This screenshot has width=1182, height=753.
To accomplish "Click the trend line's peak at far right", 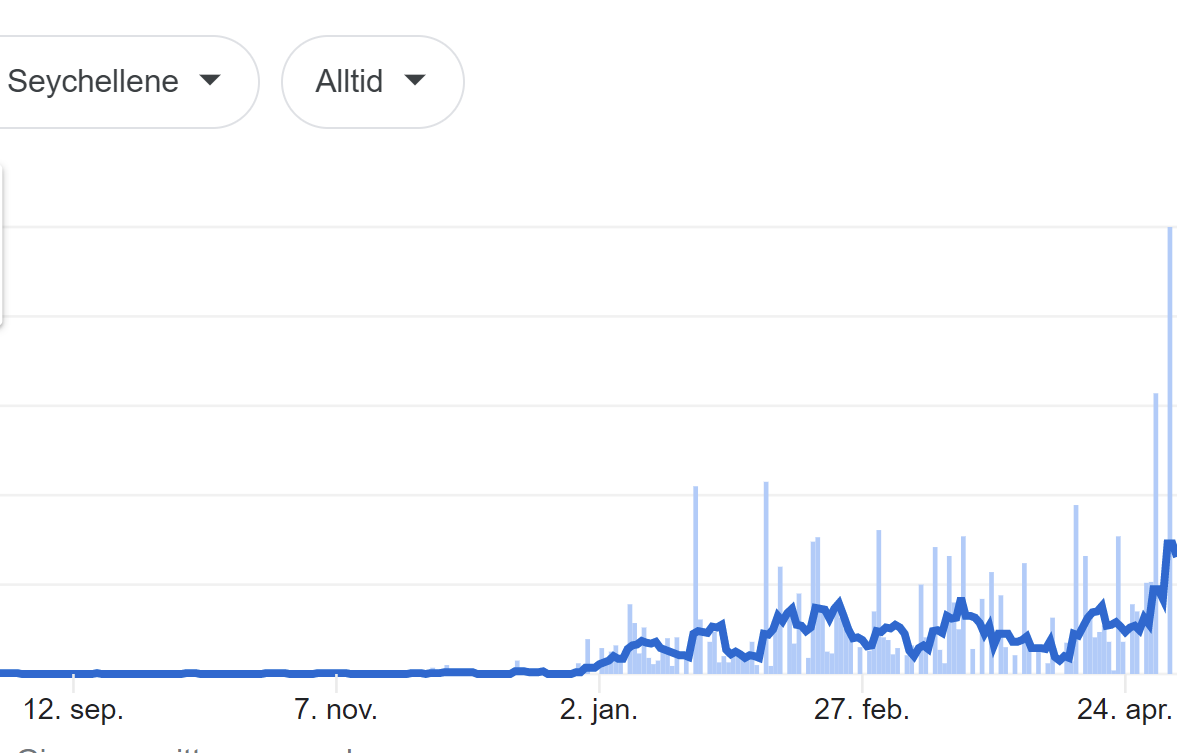I will tap(1169, 544).
